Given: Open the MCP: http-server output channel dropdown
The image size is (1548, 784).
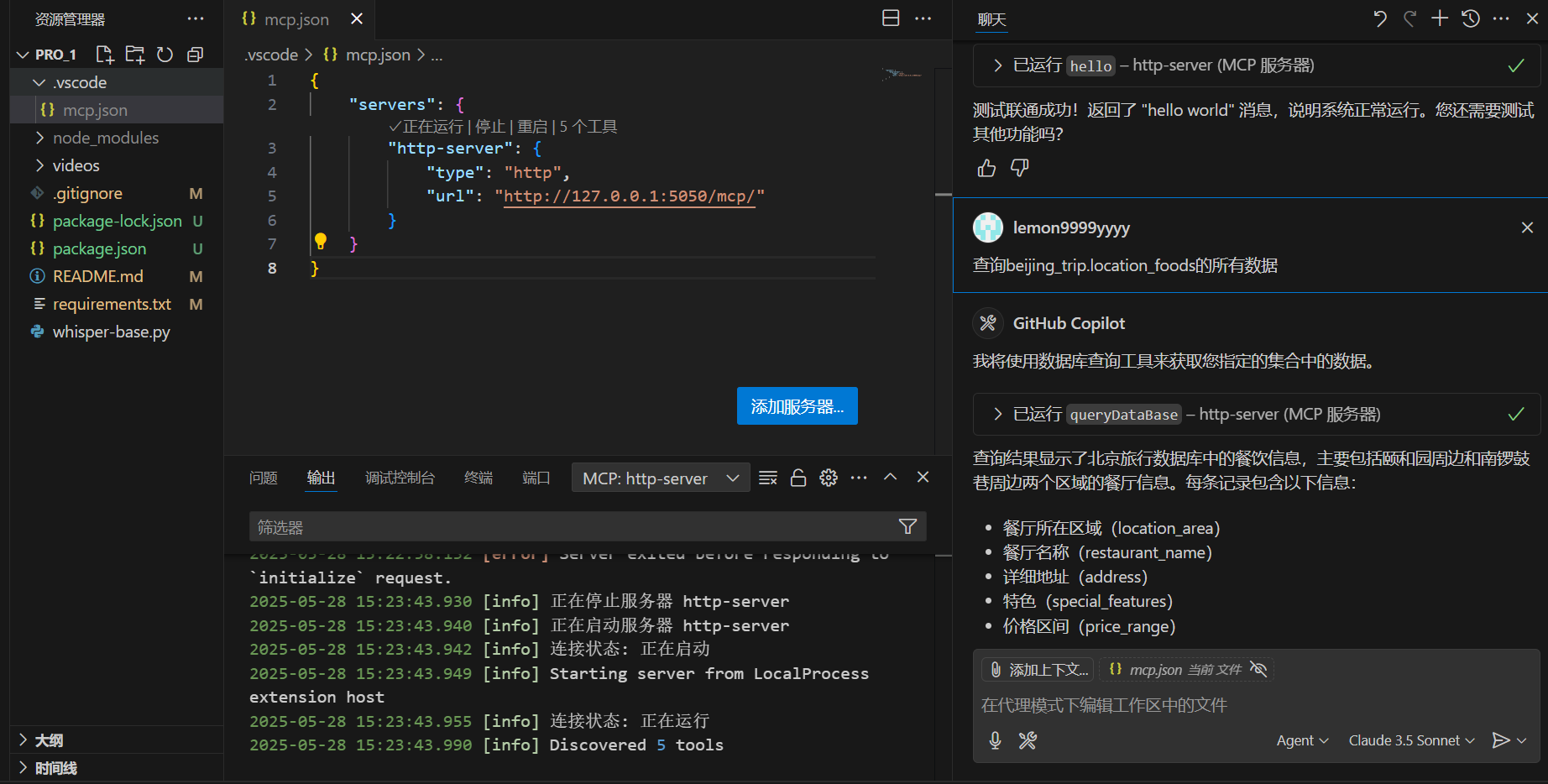Looking at the screenshot, I should click(x=660, y=477).
